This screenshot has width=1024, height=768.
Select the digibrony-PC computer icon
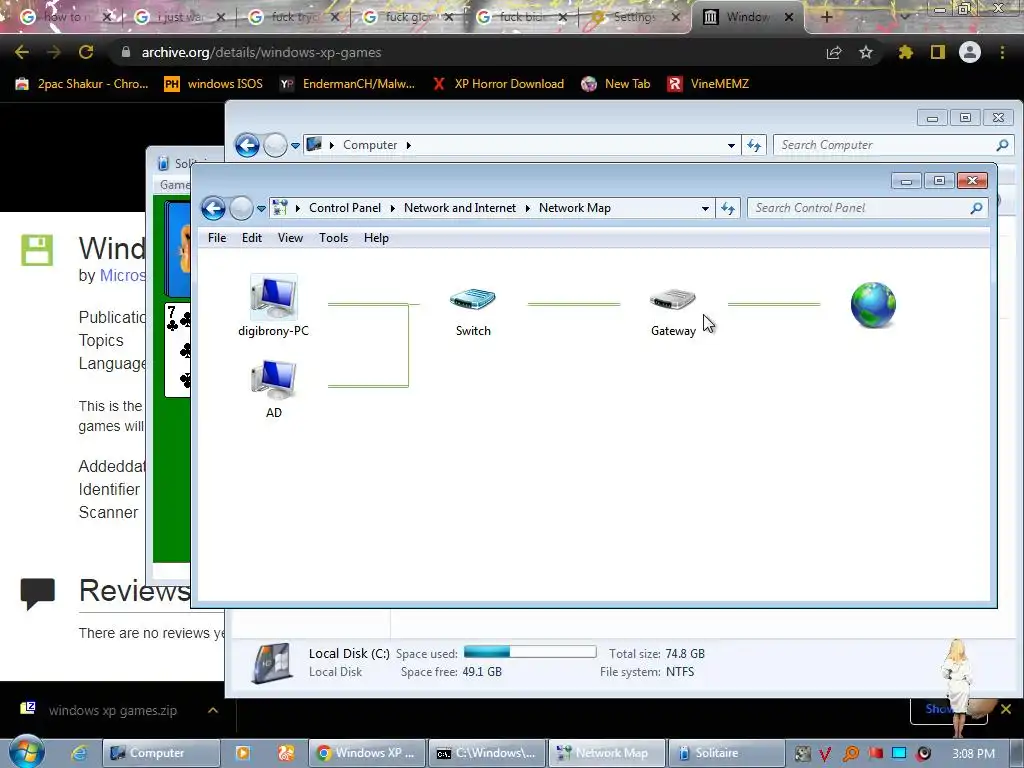[x=274, y=297]
